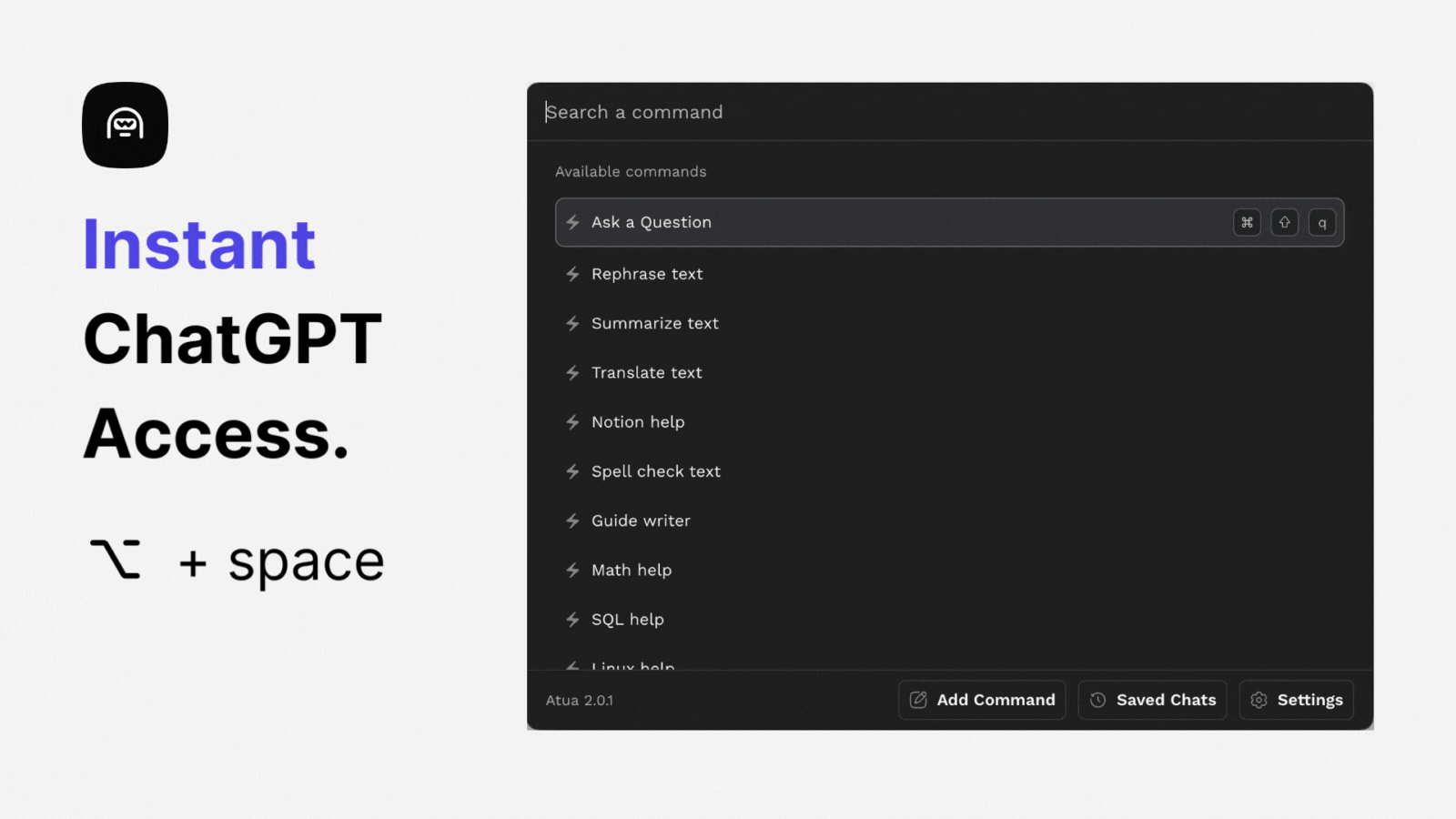Click the Shift key shortcut badge
1456x819 pixels.
click(x=1285, y=222)
